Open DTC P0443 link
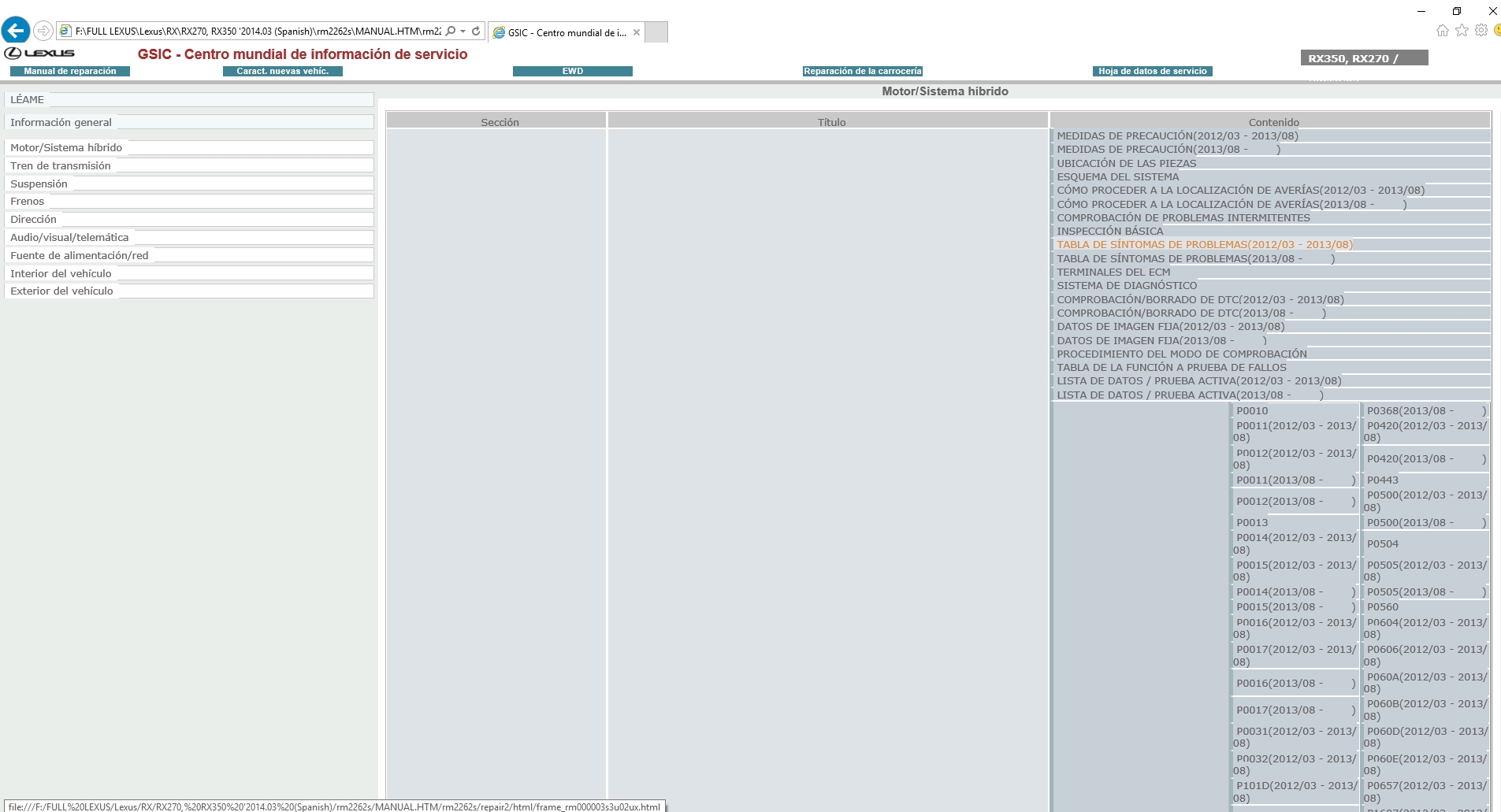Viewport: 1501px width, 812px height. [1383, 480]
